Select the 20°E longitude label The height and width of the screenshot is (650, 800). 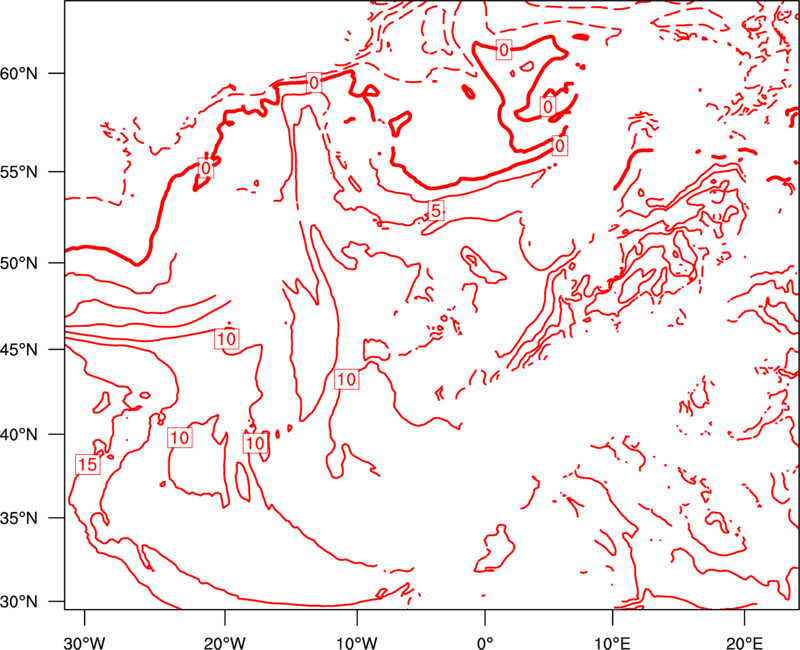click(x=744, y=643)
